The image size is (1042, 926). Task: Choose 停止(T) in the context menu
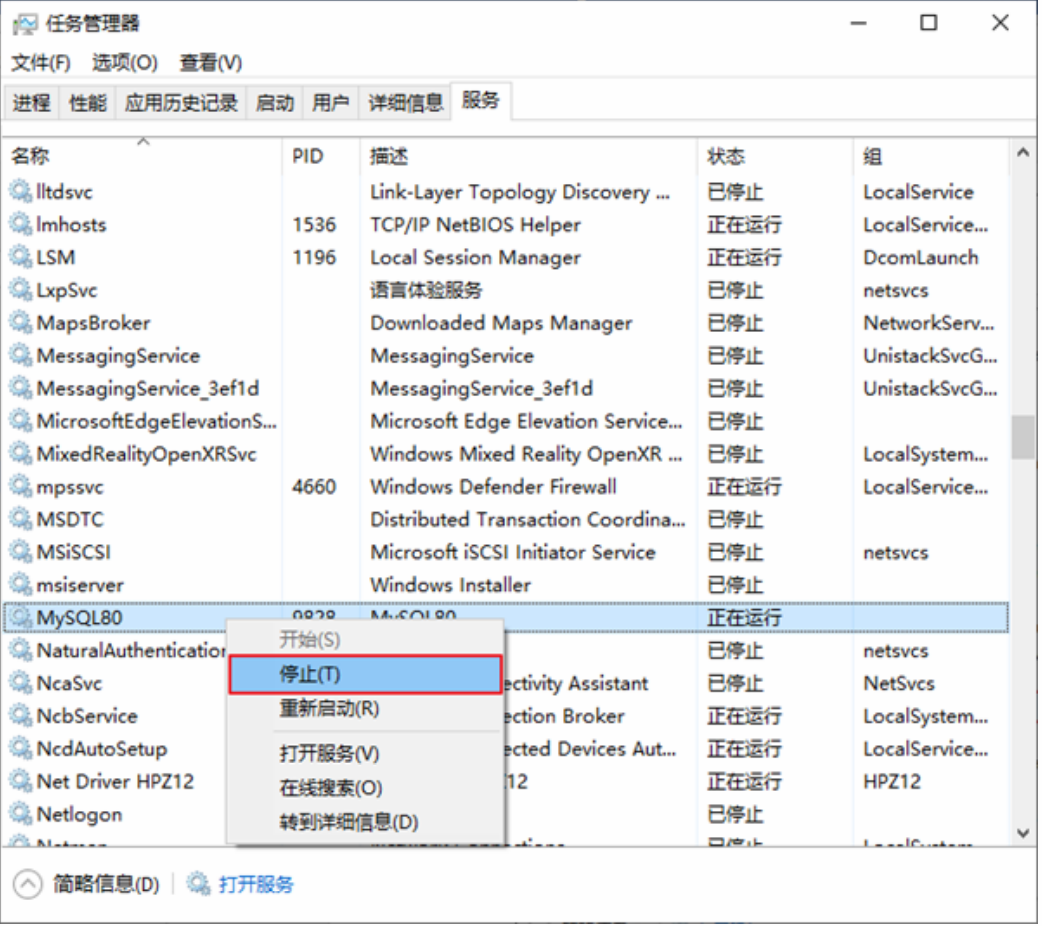[365, 674]
